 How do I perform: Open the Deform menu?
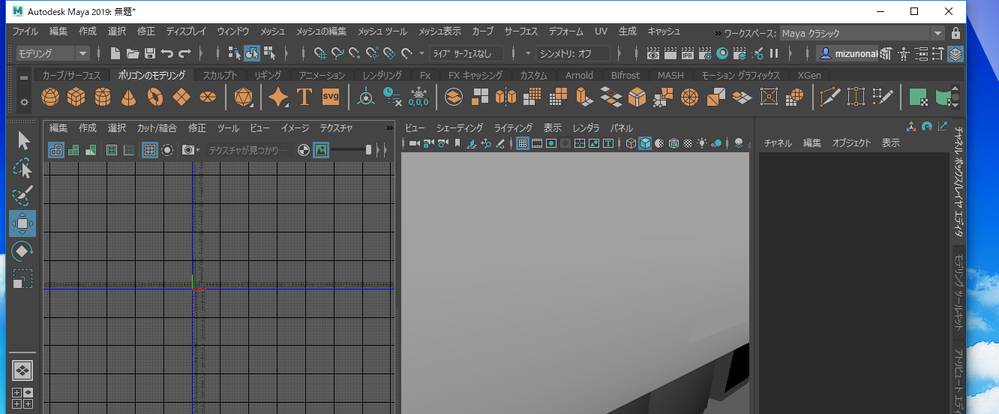[x=566, y=31]
